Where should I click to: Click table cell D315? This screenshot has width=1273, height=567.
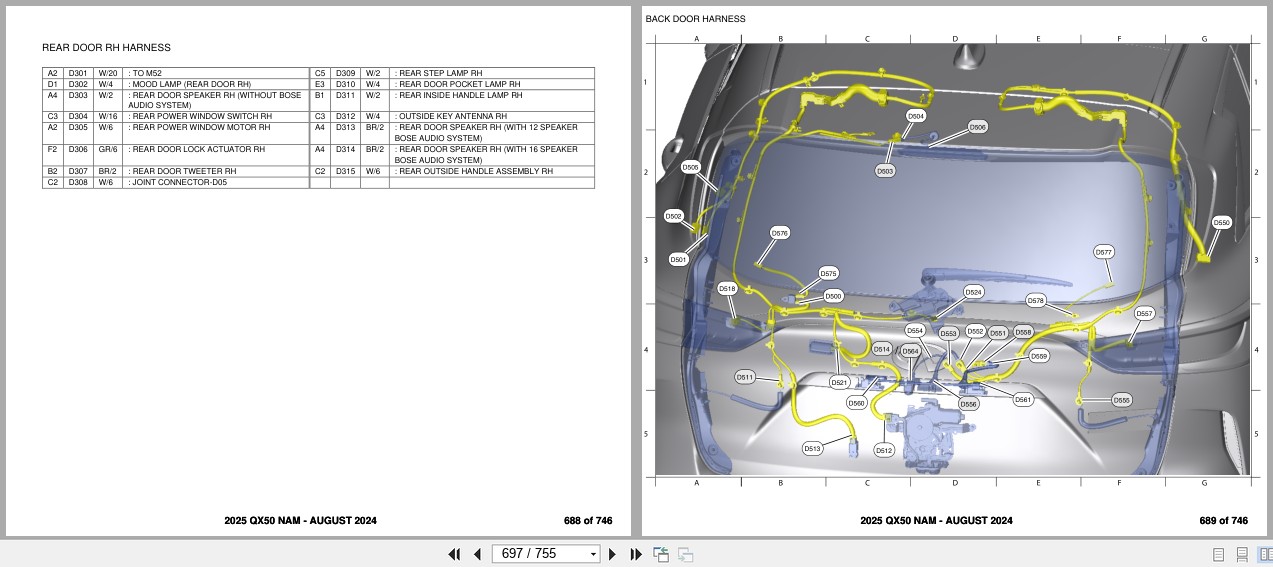346,171
